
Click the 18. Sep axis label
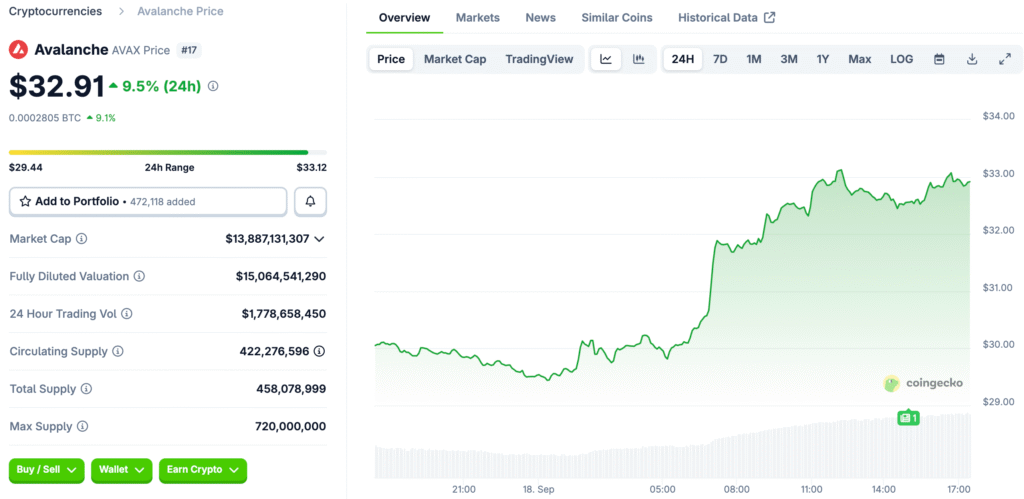click(539, 488)
